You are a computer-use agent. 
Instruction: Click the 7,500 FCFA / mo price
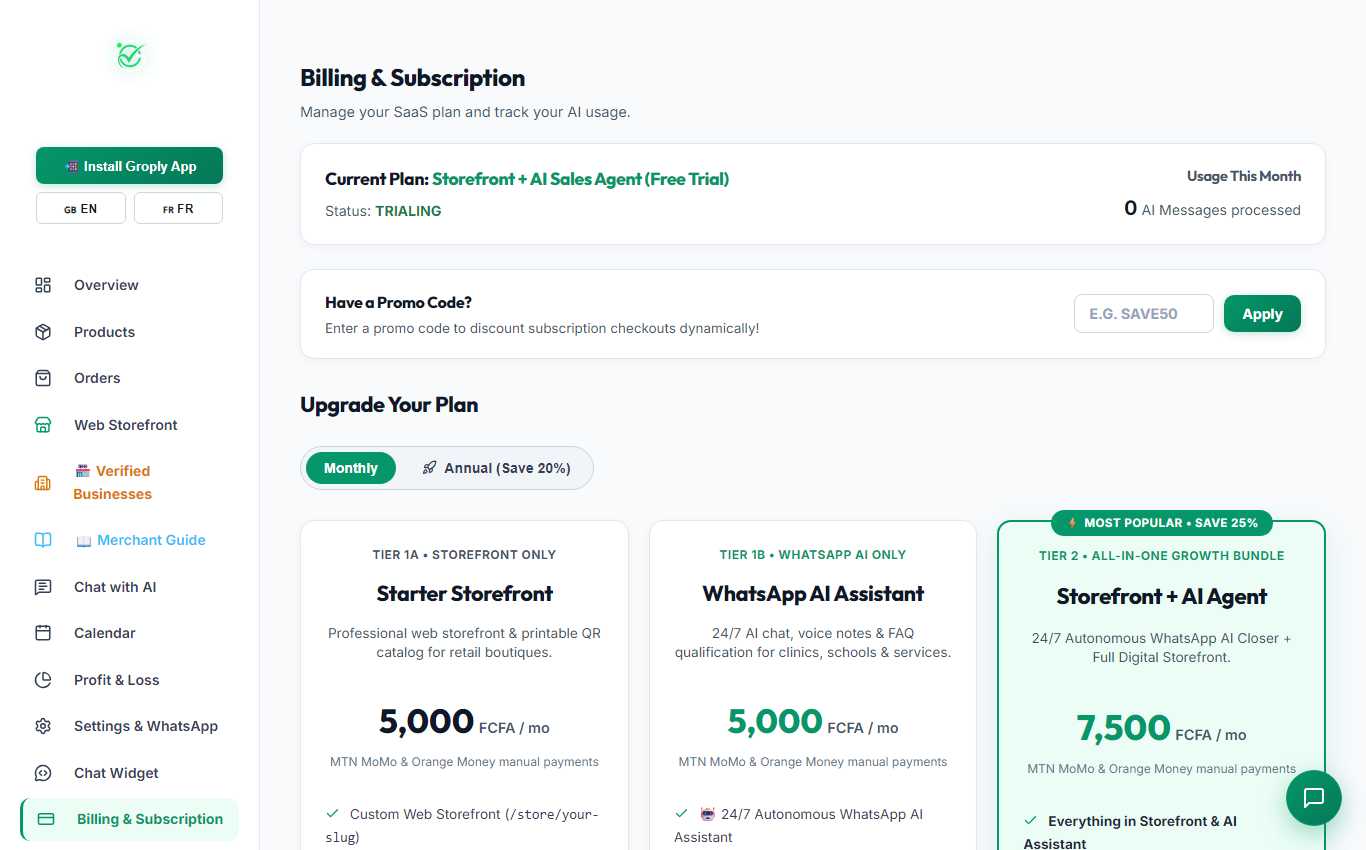point(1162,729)
